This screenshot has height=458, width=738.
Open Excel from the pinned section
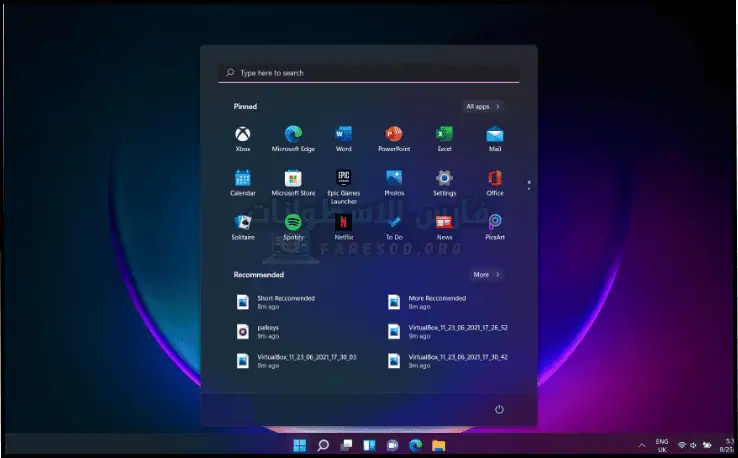click(445, 135)
